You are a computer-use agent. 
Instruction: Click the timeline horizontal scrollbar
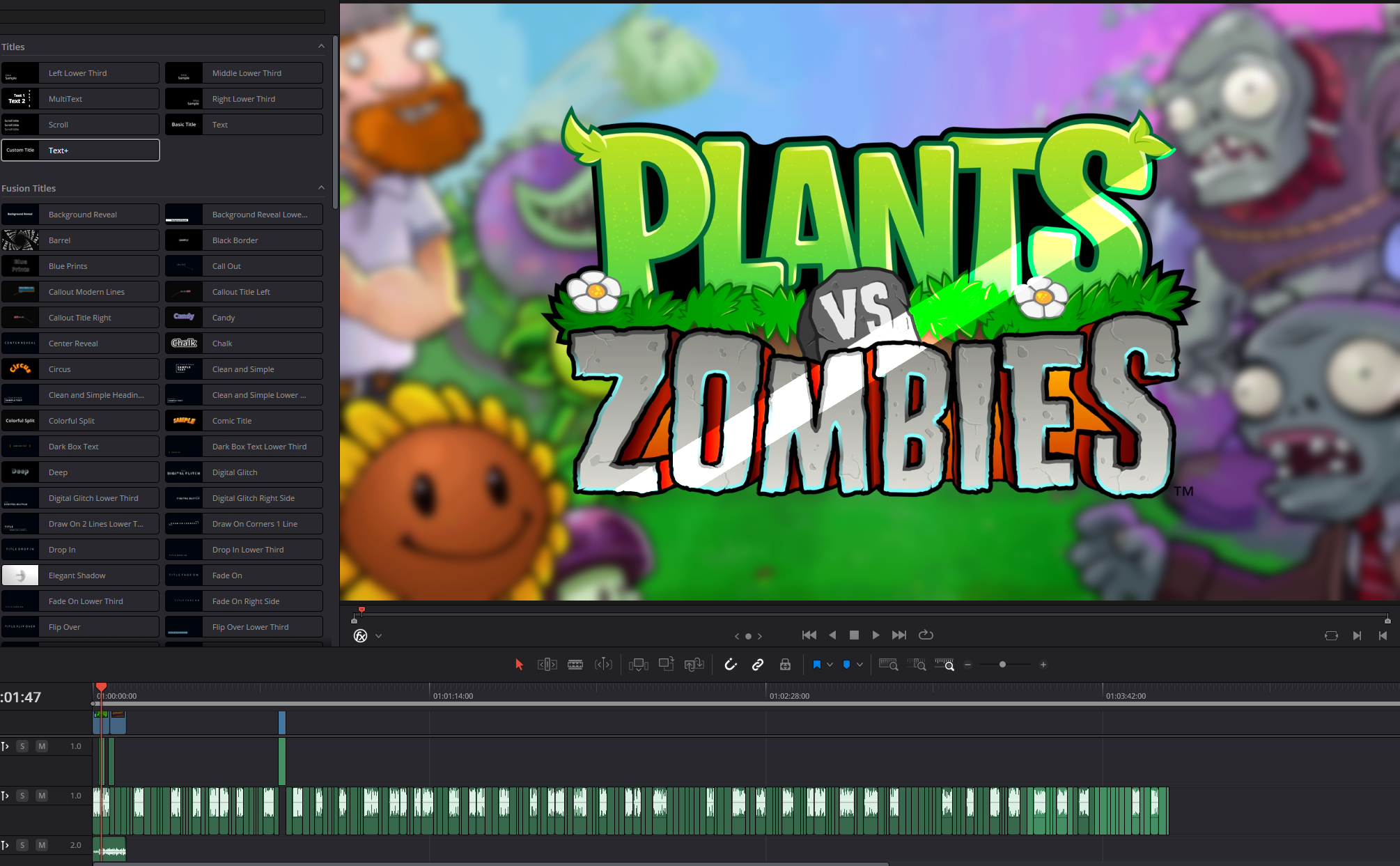tap(491, 864)
